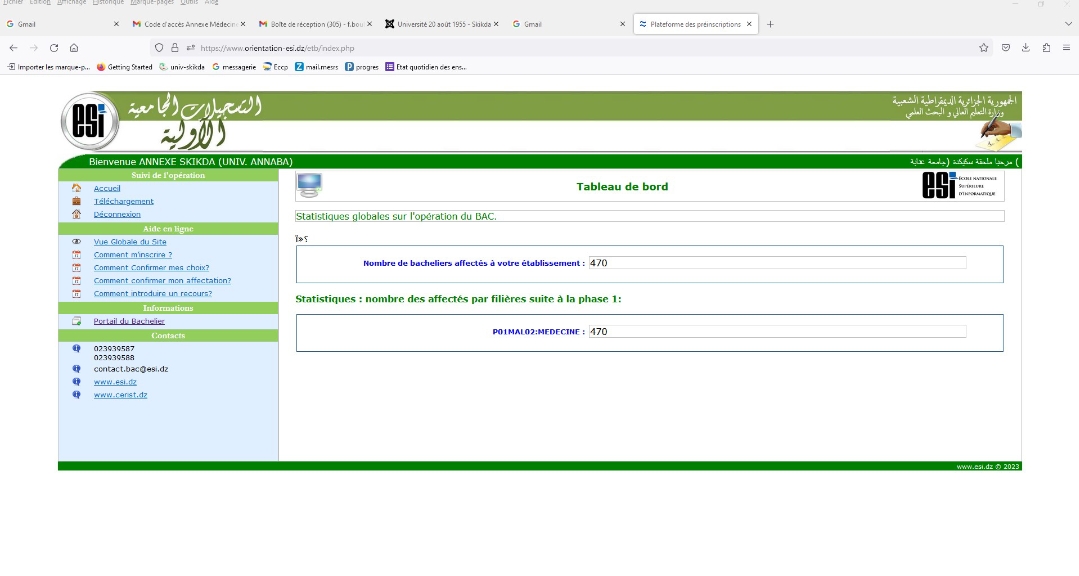Reload the page with the refresh icon
The height and width of the screenshot is (576, 1079).
(54, 47)
